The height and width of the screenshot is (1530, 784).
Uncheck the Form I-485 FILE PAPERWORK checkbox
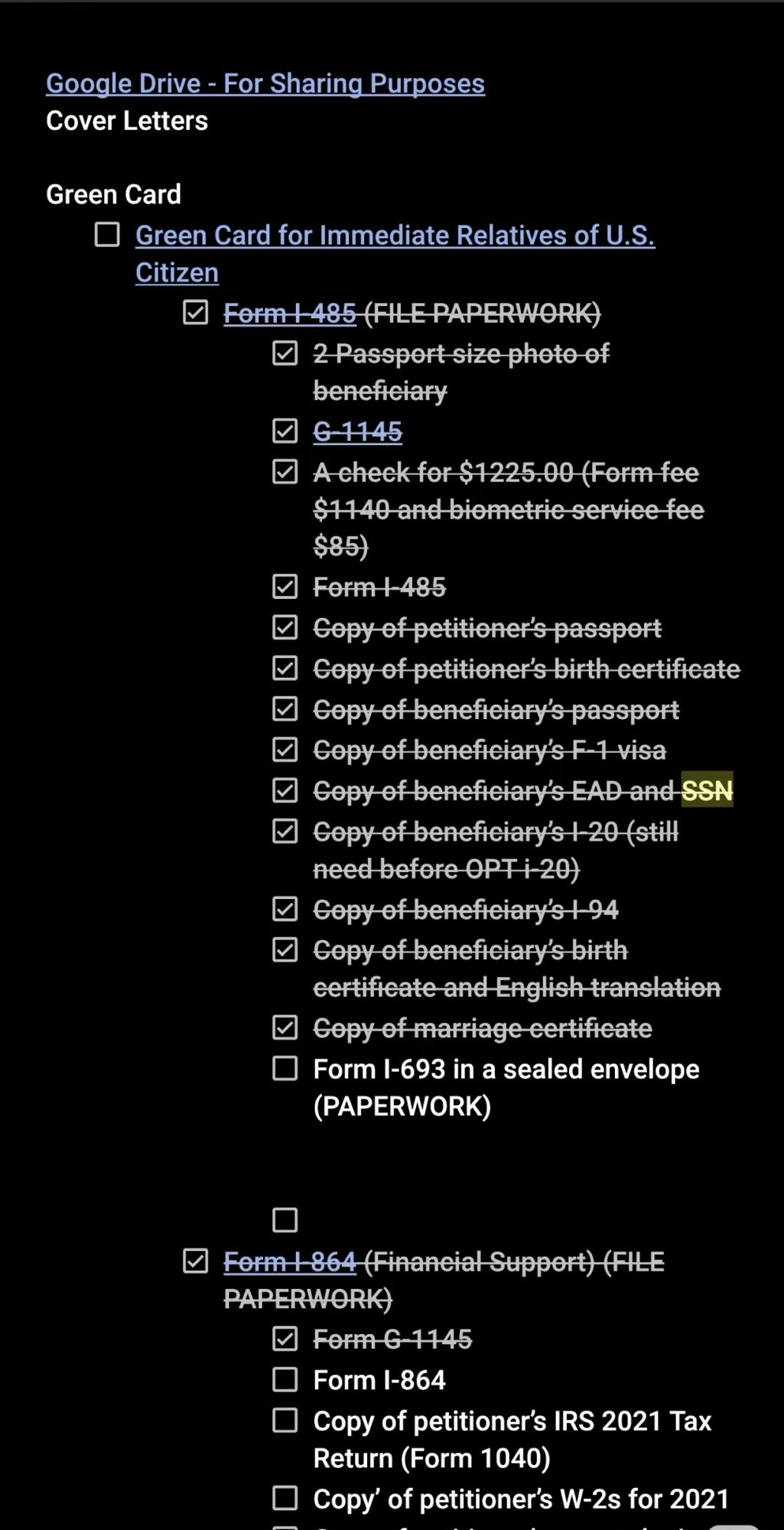(x=196, y=313)
